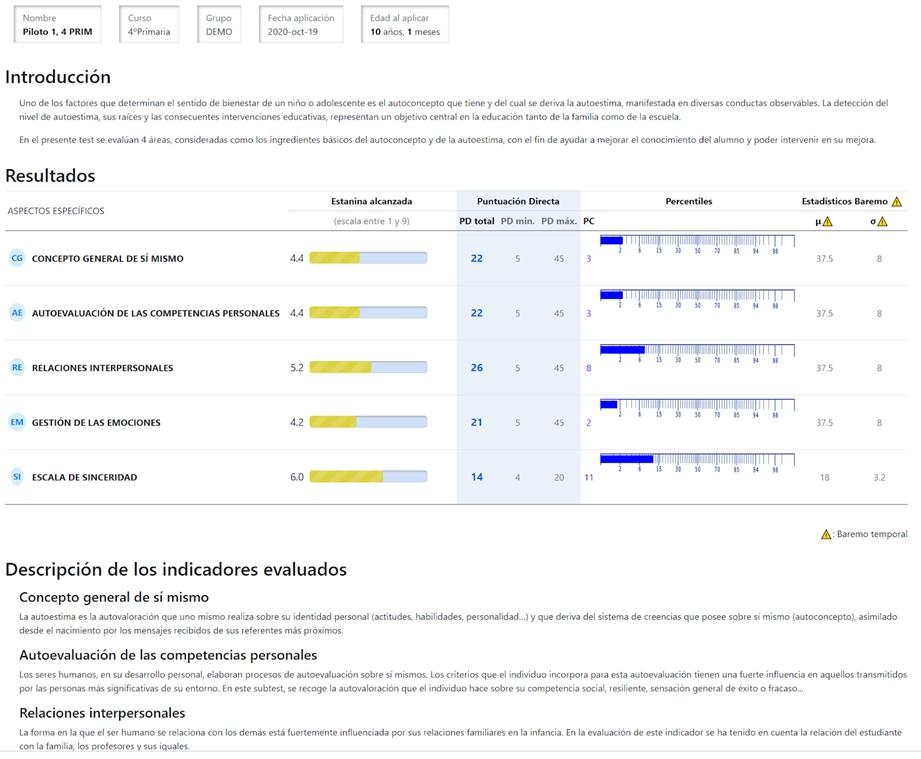Click the RE icon for Relaciones Interpersonales
This screenshot has width=921, height=759.
16,368
